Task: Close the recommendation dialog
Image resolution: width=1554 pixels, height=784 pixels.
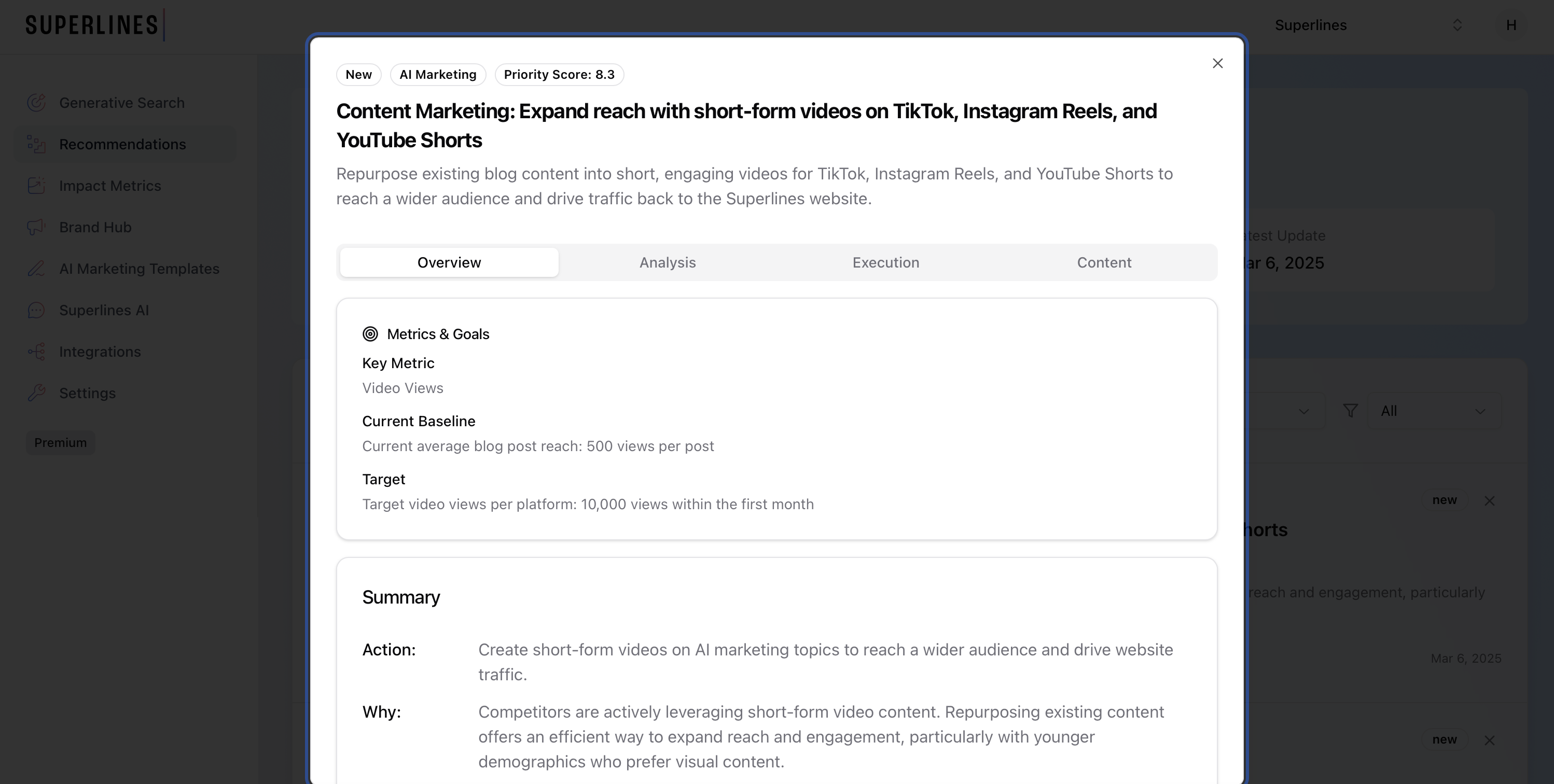Action: coord(1217,64)
